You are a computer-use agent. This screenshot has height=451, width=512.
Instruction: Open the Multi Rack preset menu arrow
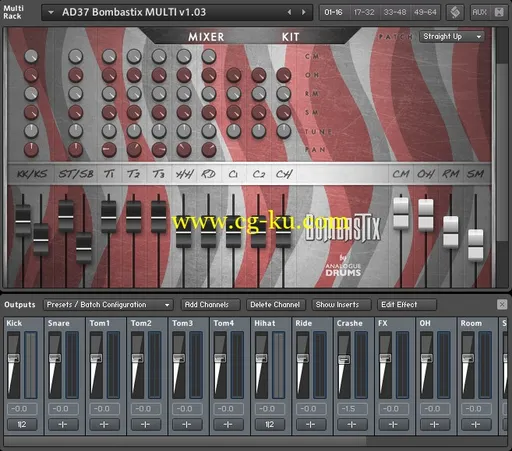[x=51, y=13]
